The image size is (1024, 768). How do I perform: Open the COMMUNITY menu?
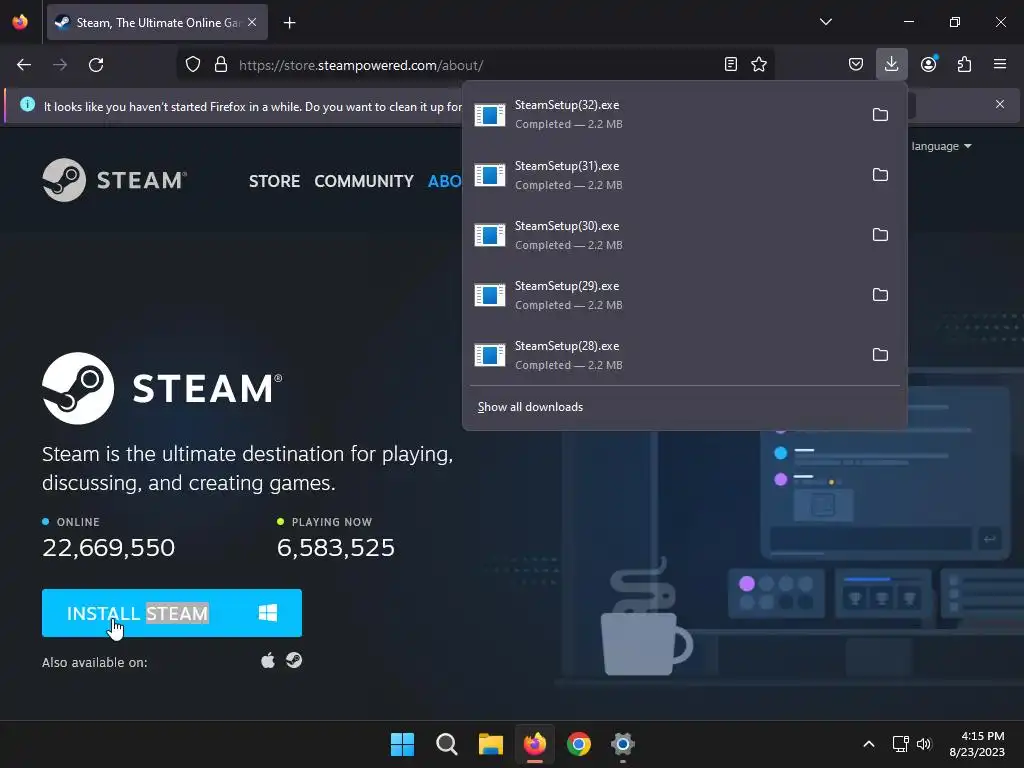[364, 181]
